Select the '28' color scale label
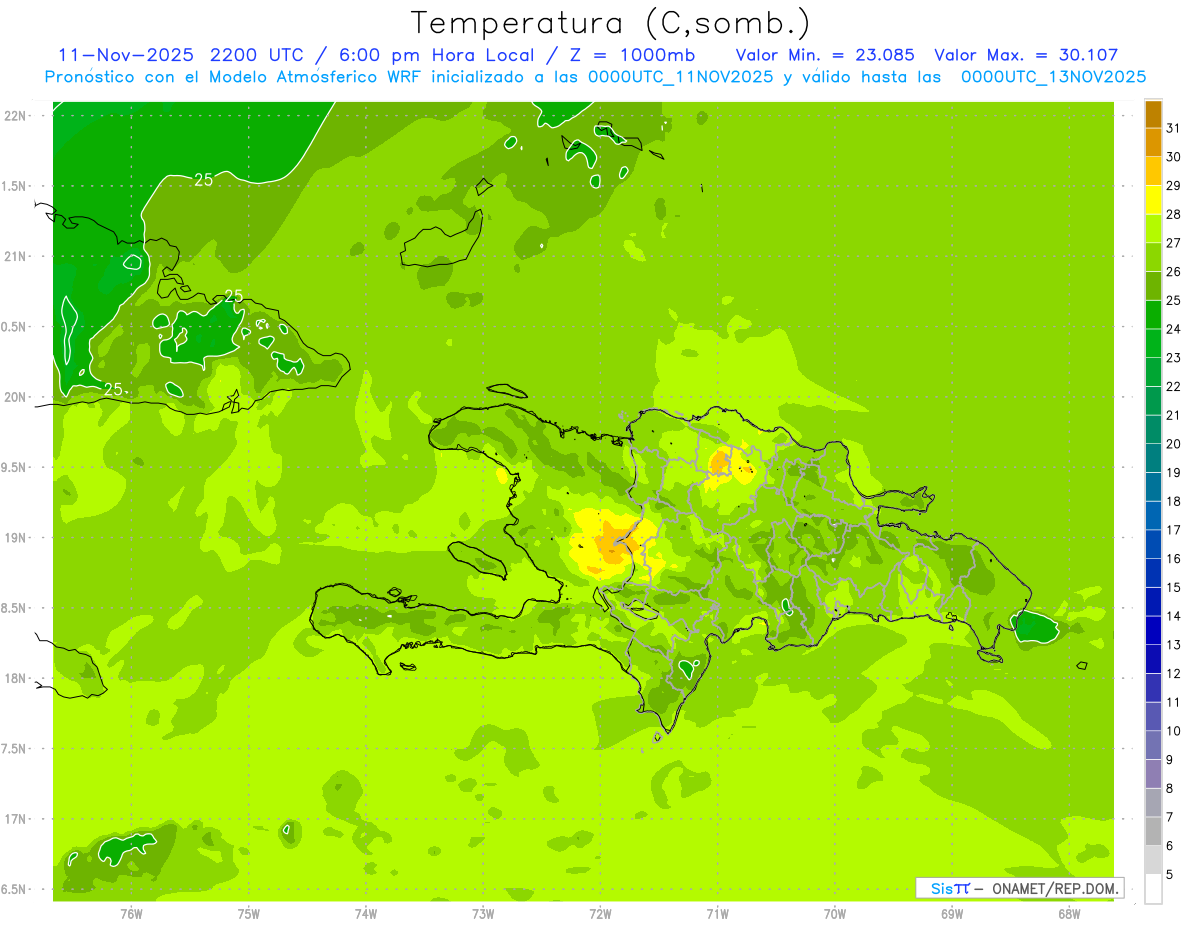The image size is (1200, 927). tap(1173, 214)
